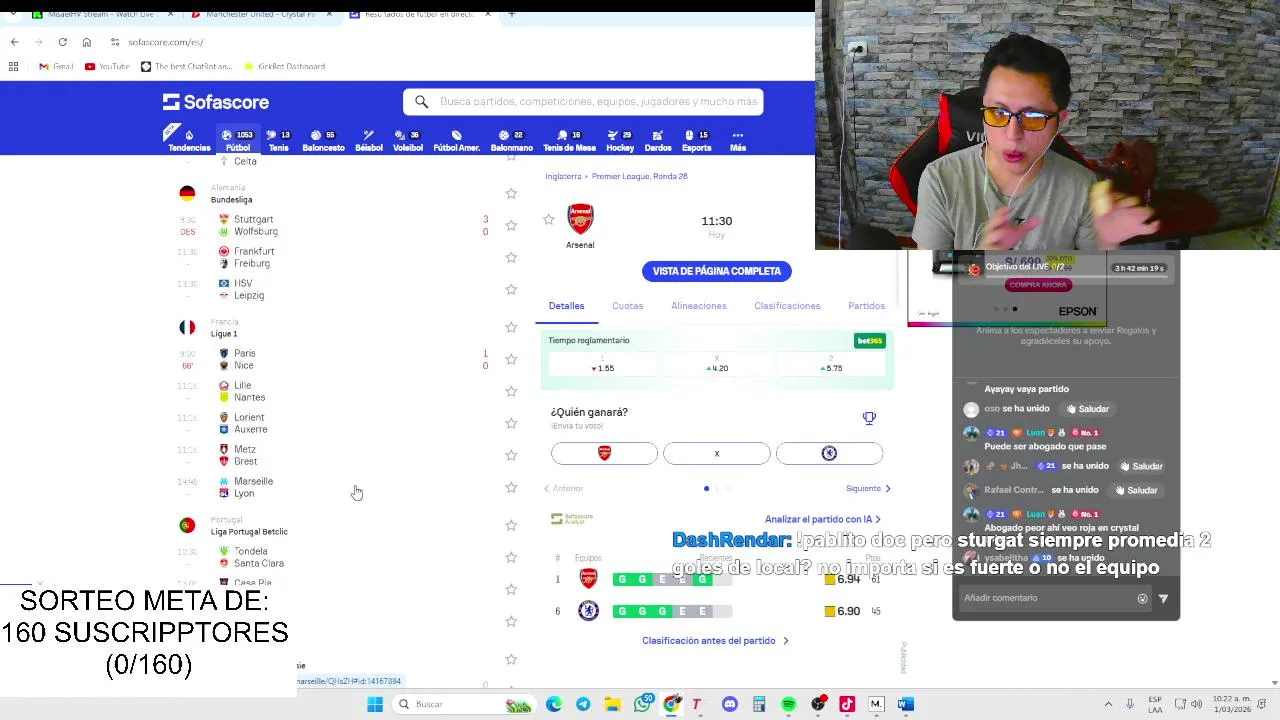Open Telegram from the taskbar

point(583,704)
